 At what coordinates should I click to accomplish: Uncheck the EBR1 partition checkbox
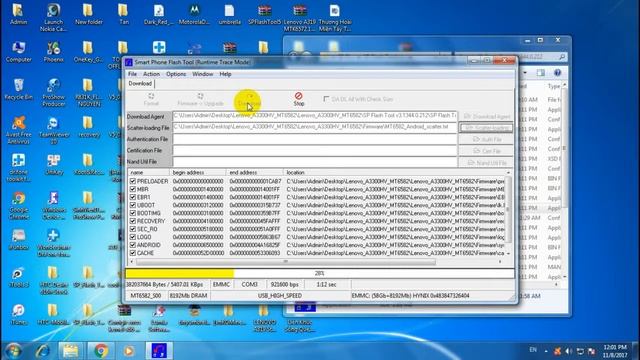[x=133, y=197]
